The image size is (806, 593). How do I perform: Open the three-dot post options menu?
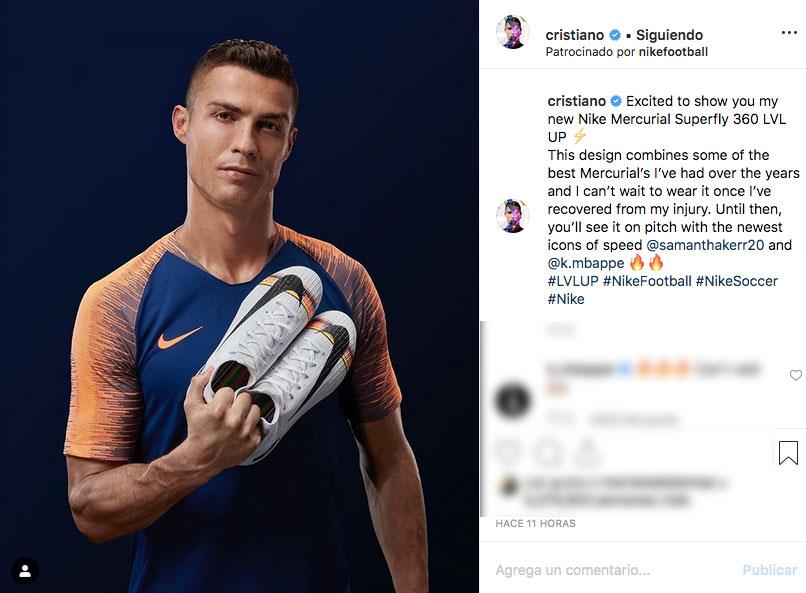tap(789, 33)
